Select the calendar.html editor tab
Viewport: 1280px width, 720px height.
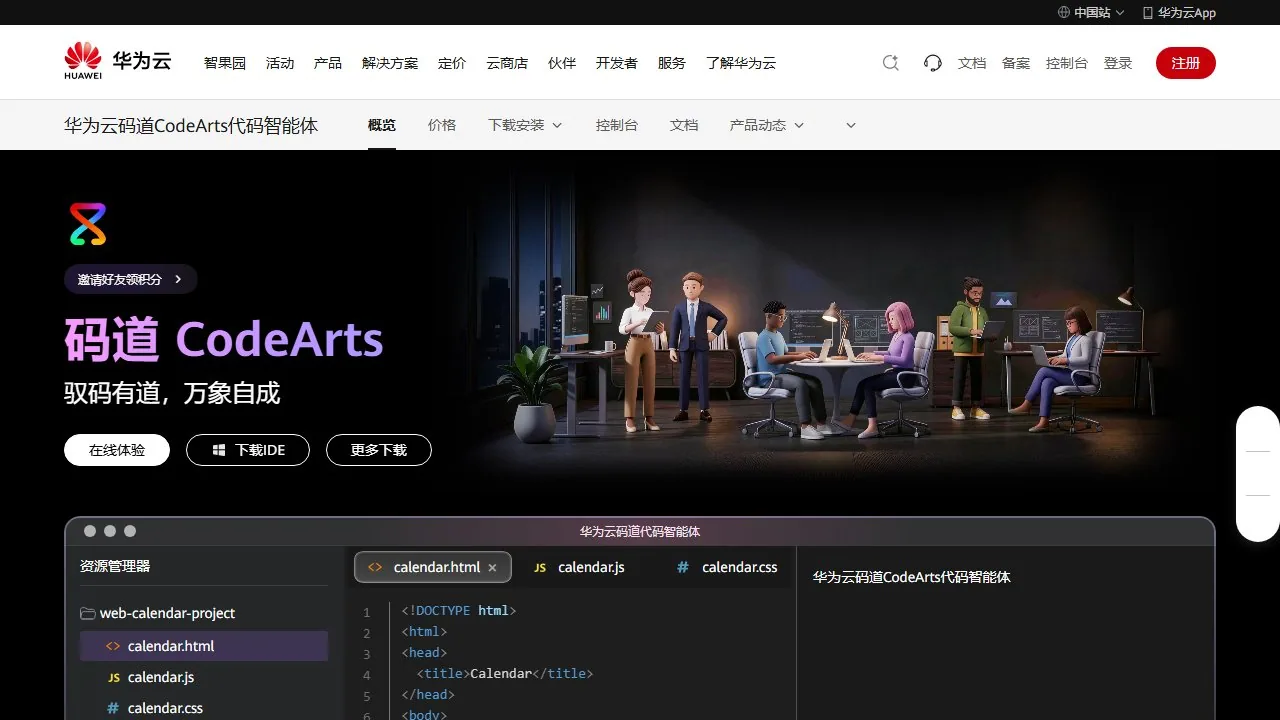(433, 567)
